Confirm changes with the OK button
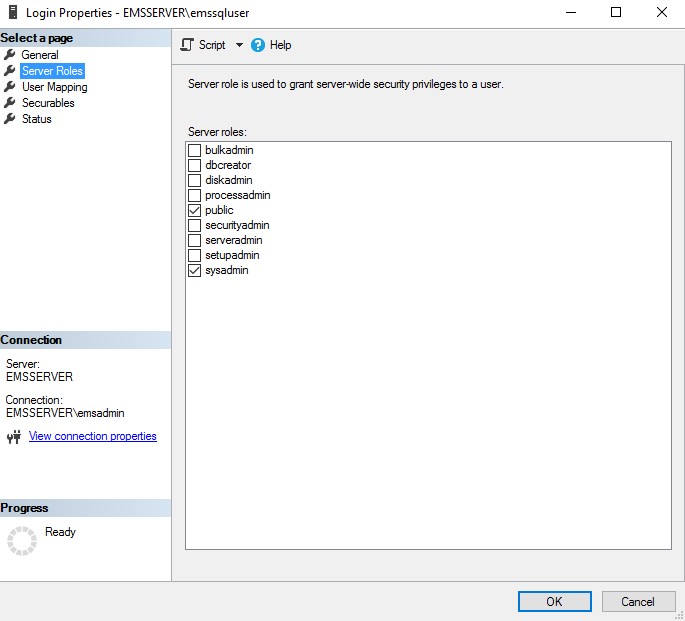The image size is (685, 621). pyautogui.click(x=554, y=601)
